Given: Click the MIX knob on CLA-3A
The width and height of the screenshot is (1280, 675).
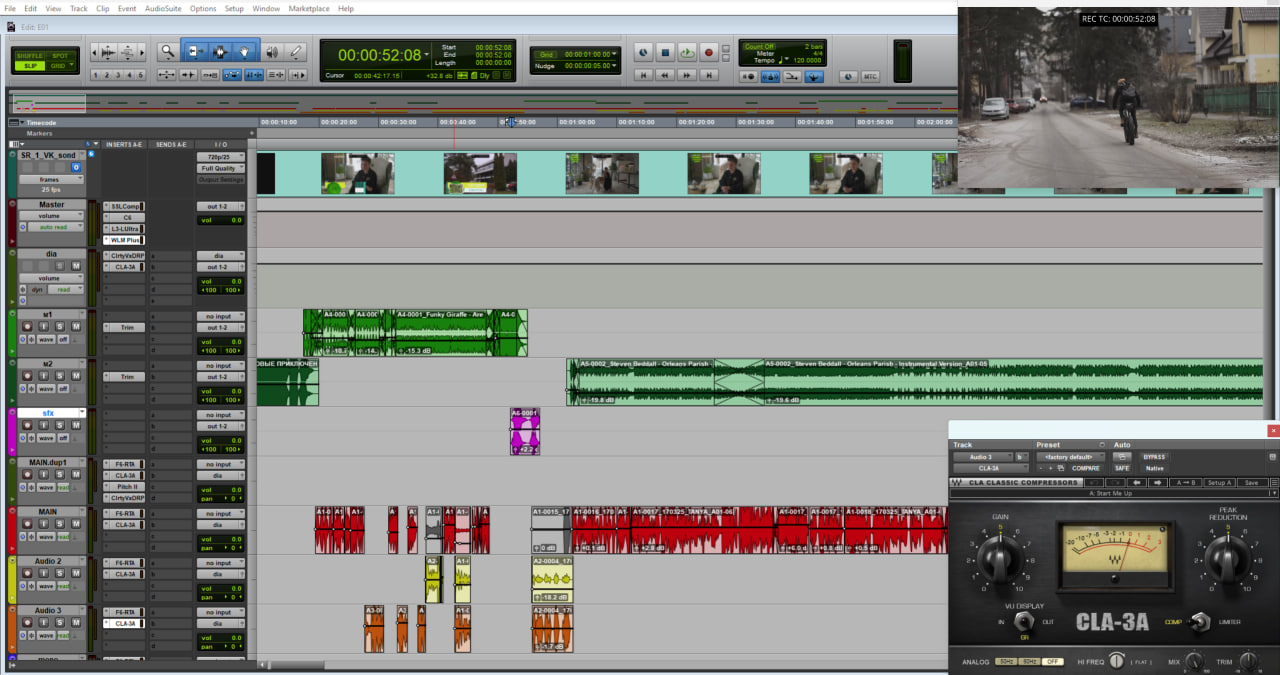Looking at the screenshot, I should [1194, 661].
